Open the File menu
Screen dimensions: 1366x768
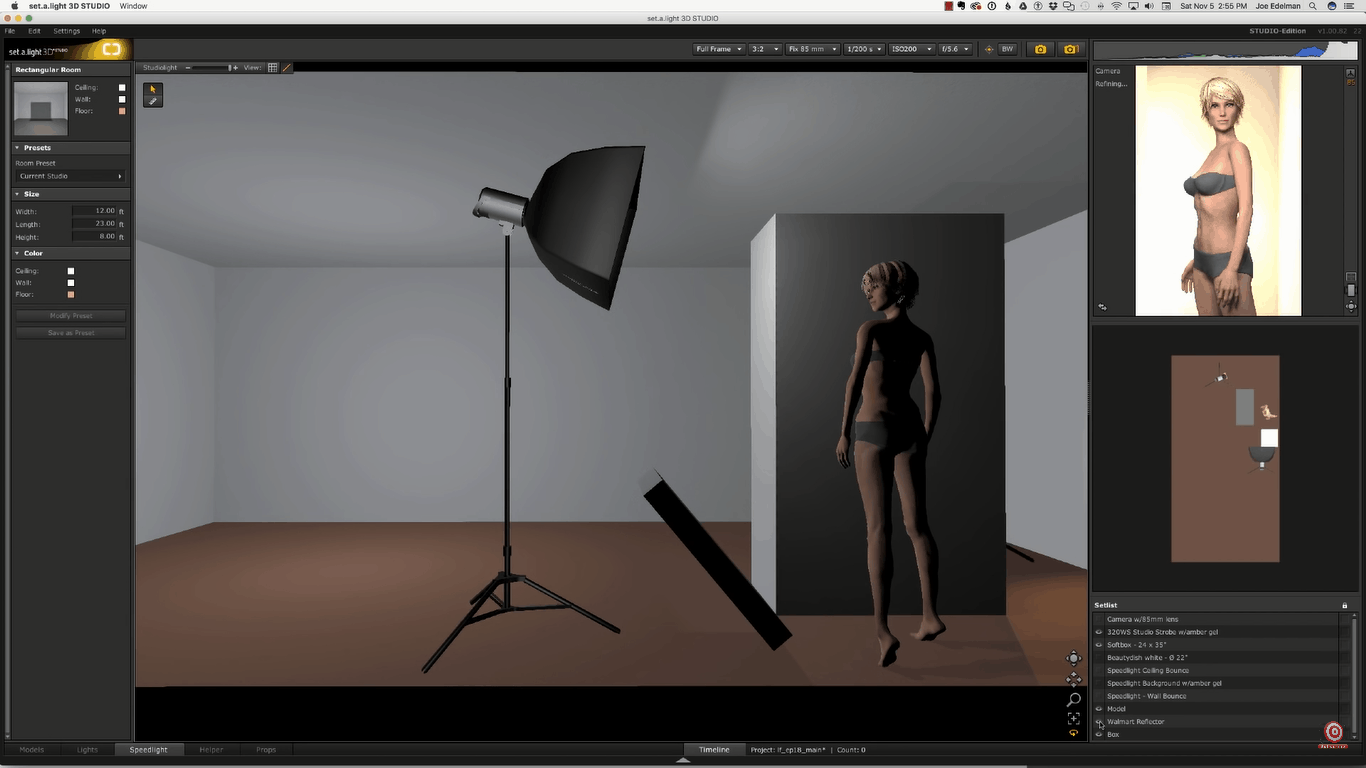[x=10, y=31]
